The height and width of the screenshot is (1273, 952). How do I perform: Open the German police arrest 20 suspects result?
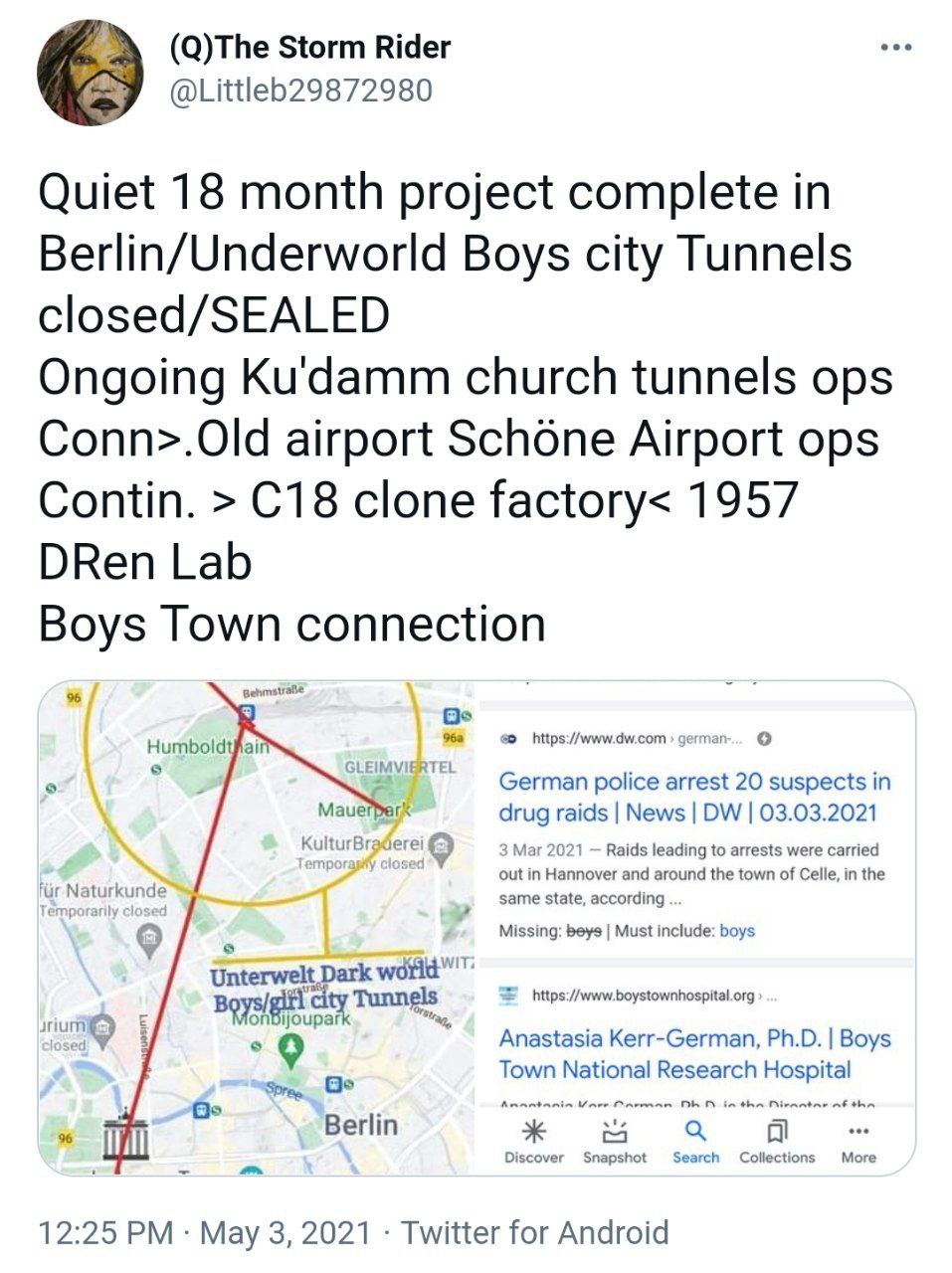694,797
